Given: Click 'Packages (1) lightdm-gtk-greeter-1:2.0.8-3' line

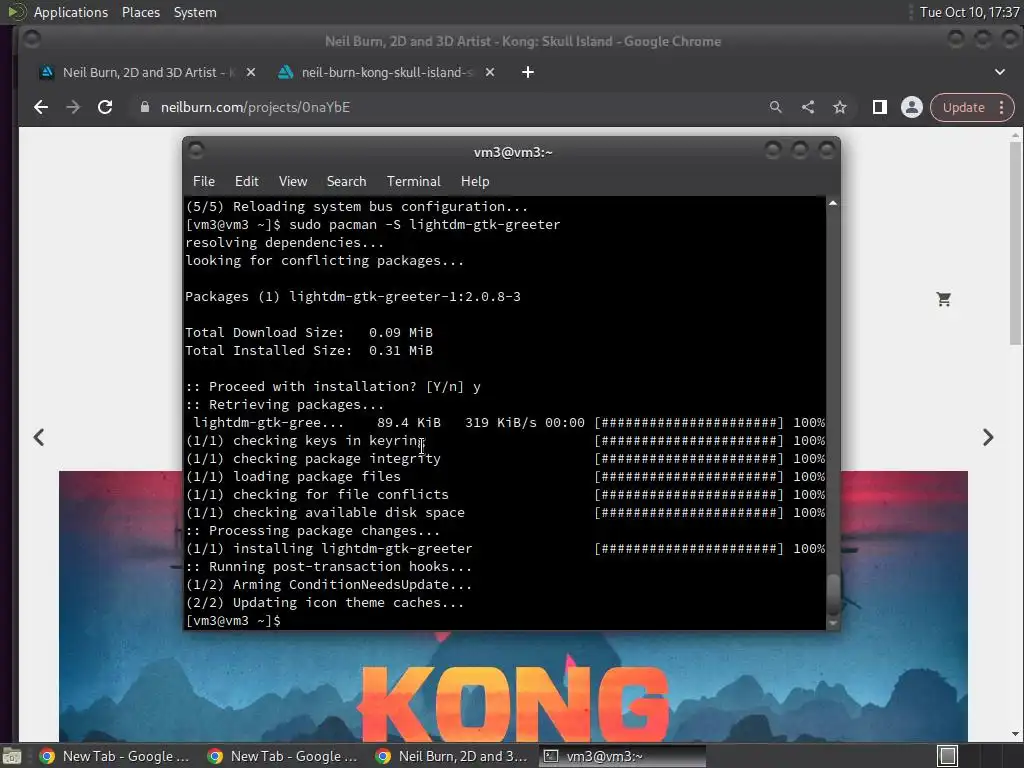Looking at the screenshot, I should pyautogui.click(x=353, y=296).
